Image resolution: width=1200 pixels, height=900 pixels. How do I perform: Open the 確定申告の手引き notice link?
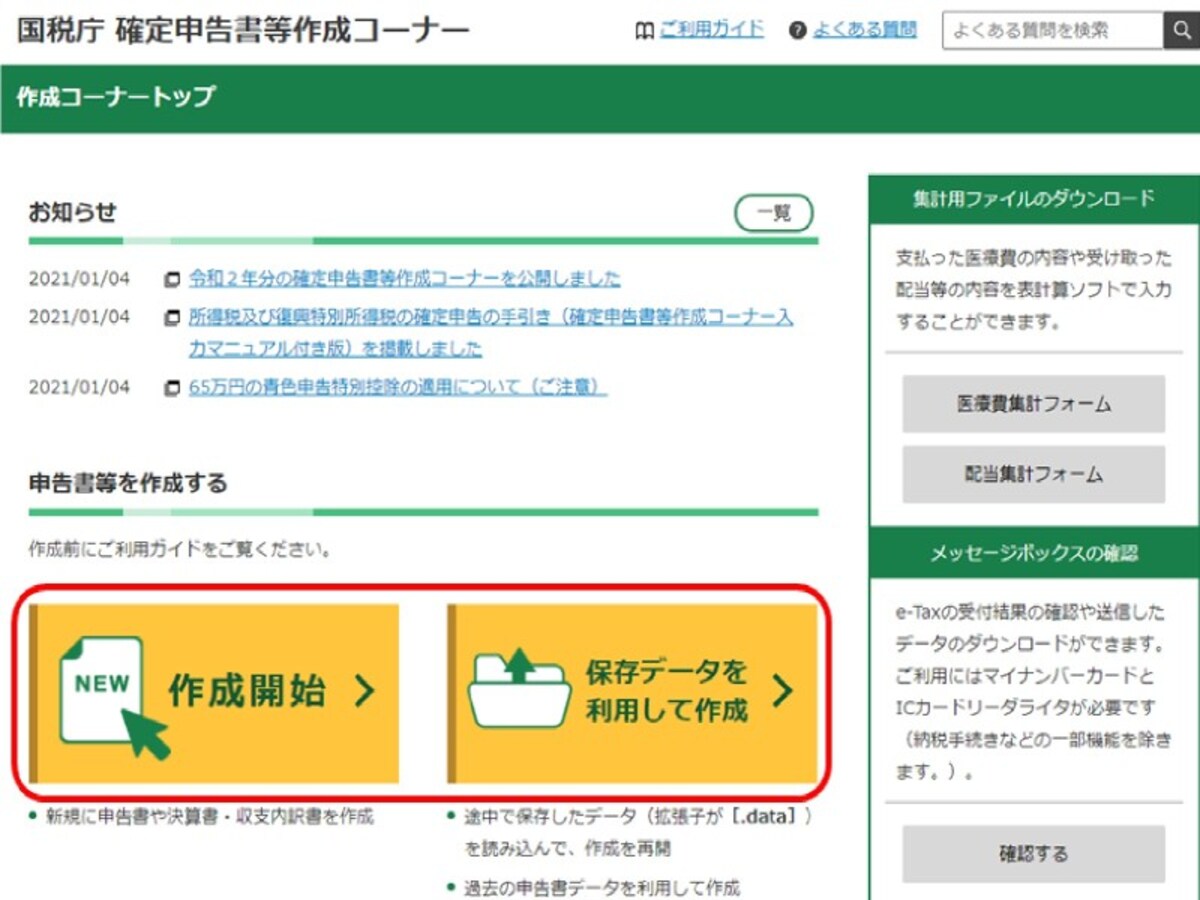[x=491, y=333]
